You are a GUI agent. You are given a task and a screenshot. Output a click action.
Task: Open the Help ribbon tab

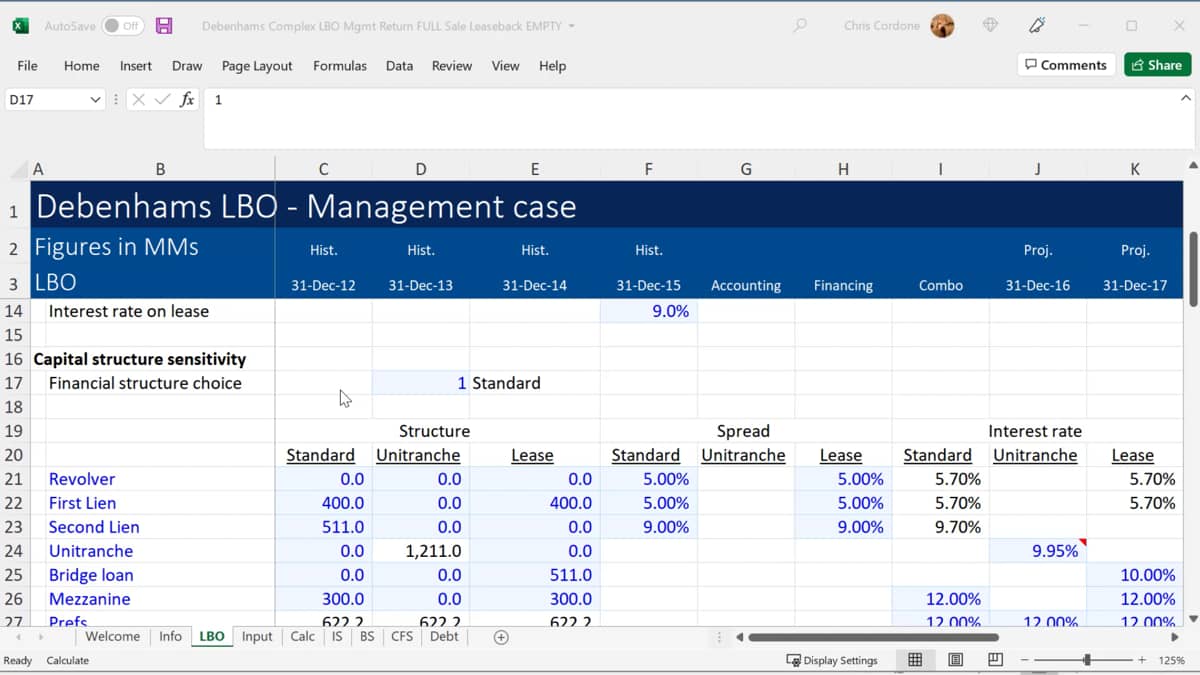tap(552, 66)
